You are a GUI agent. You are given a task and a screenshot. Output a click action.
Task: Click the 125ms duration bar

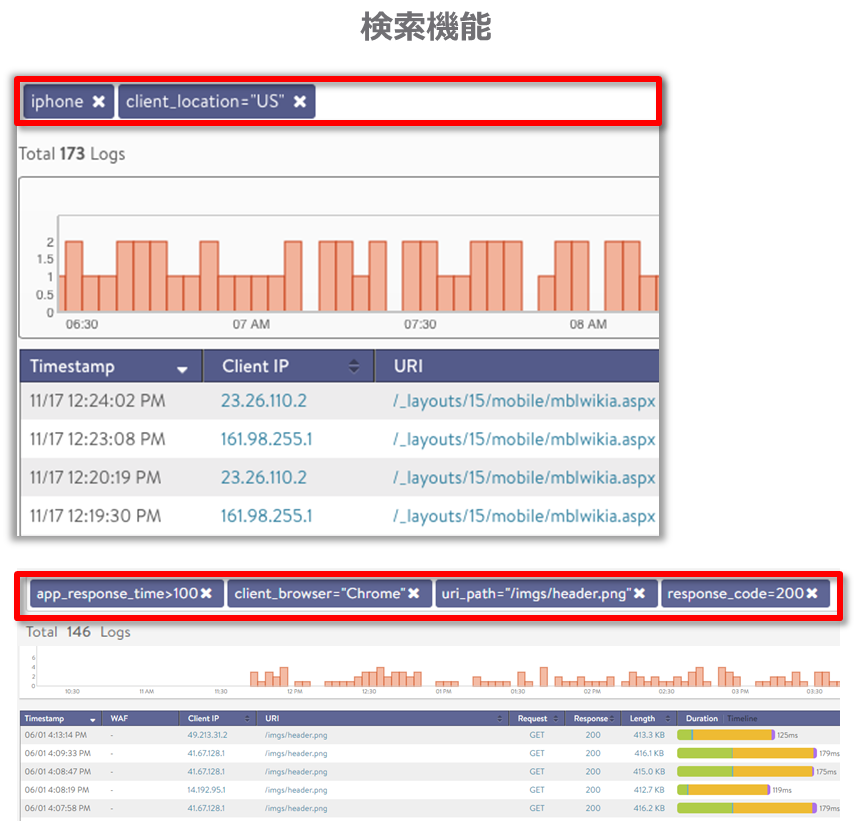tap(726, 735)
